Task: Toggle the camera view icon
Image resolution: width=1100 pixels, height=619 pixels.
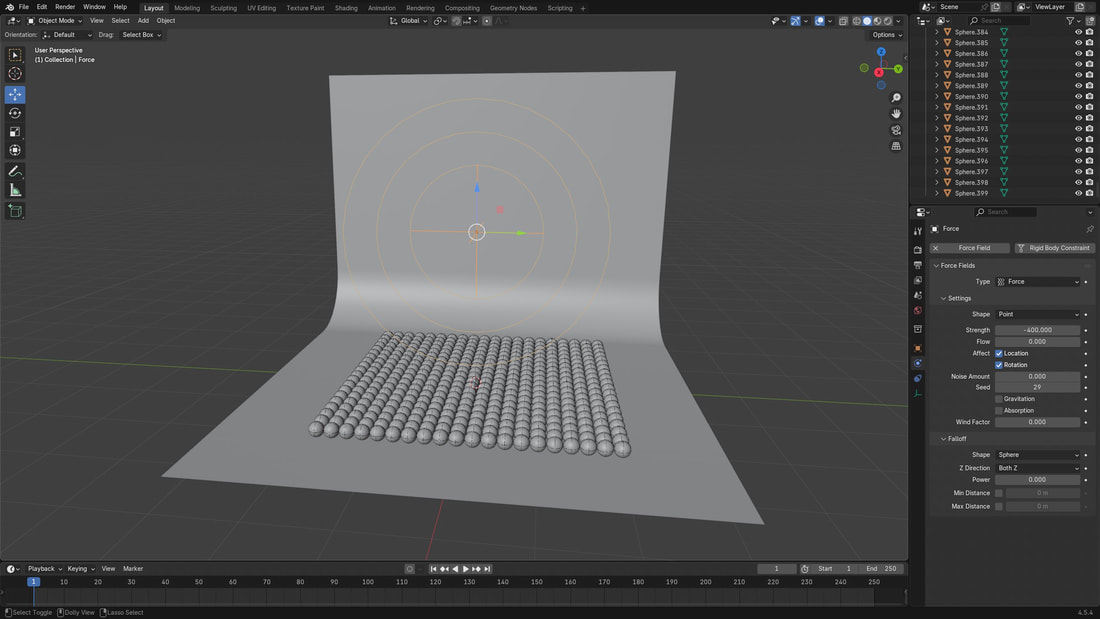Action: coord(896,130)
